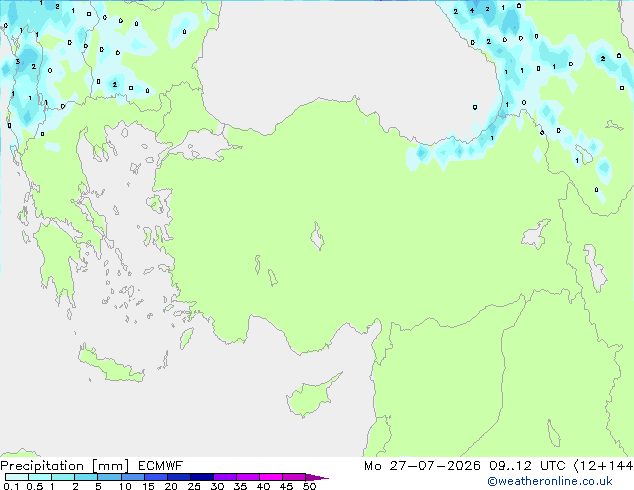Click the 45–50 mm legend swatch
This screenshot has width=634, height=490.
[x=294, y=477]
